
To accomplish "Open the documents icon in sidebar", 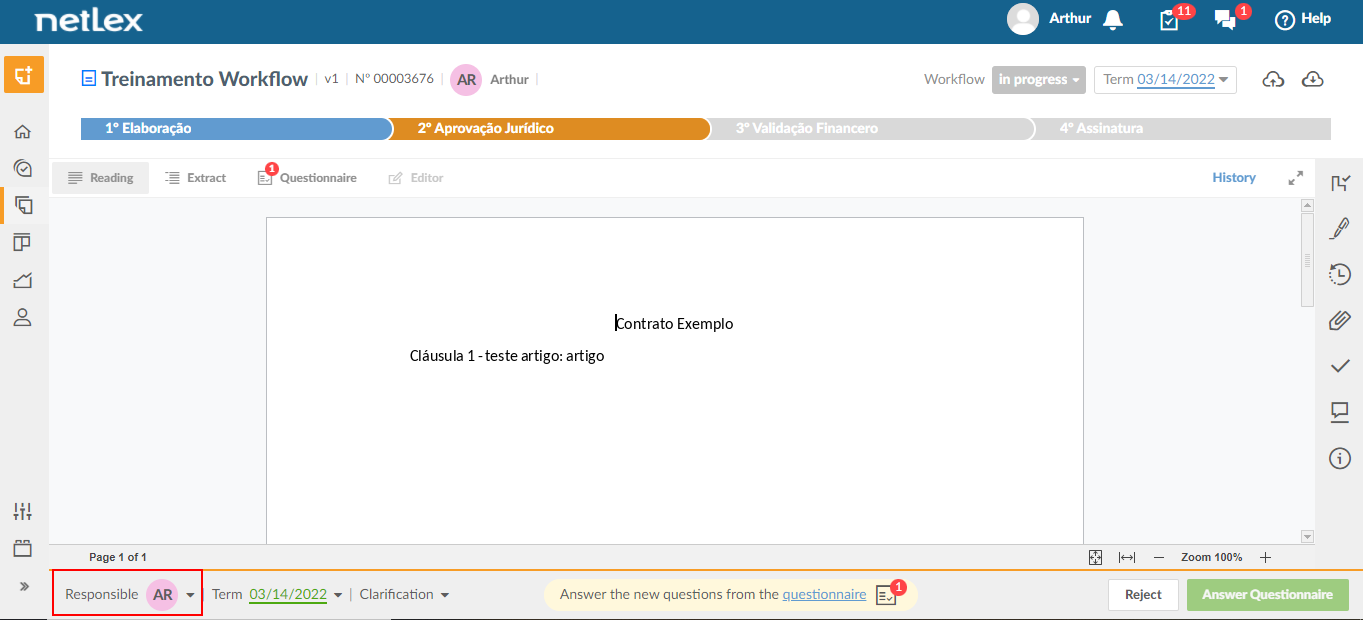I will coord(23,205).
